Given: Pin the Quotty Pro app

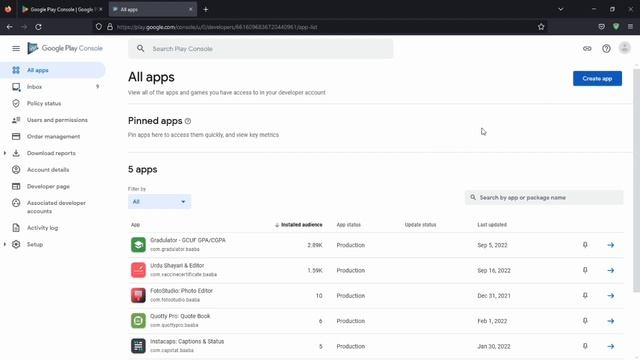Looking at the screenshot, I should 585,321.
